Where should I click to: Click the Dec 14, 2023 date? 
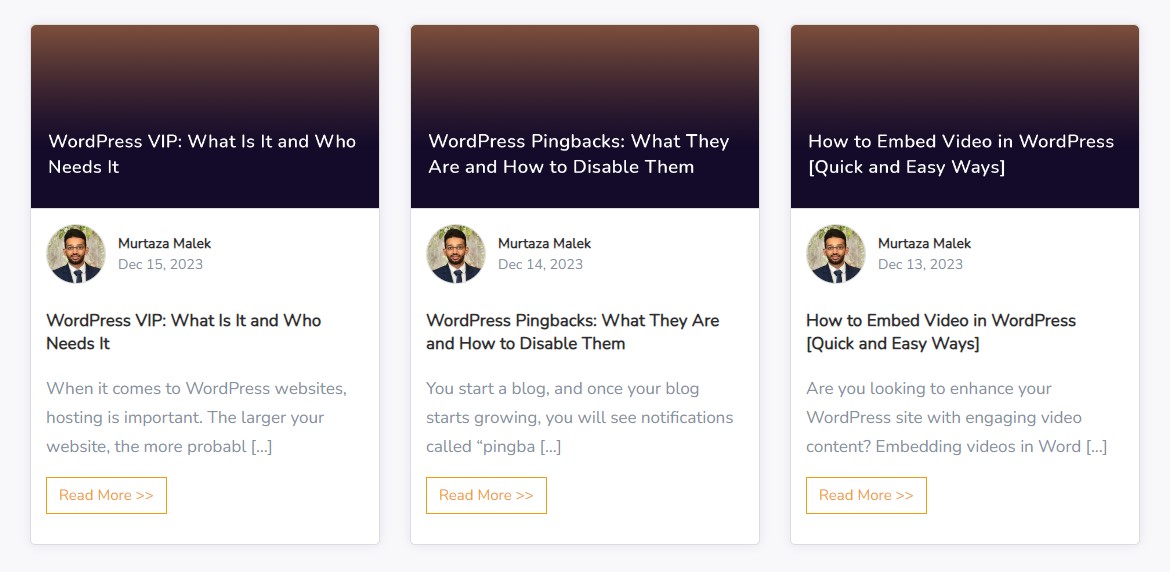pyautogui.click(x=540, y=264)
